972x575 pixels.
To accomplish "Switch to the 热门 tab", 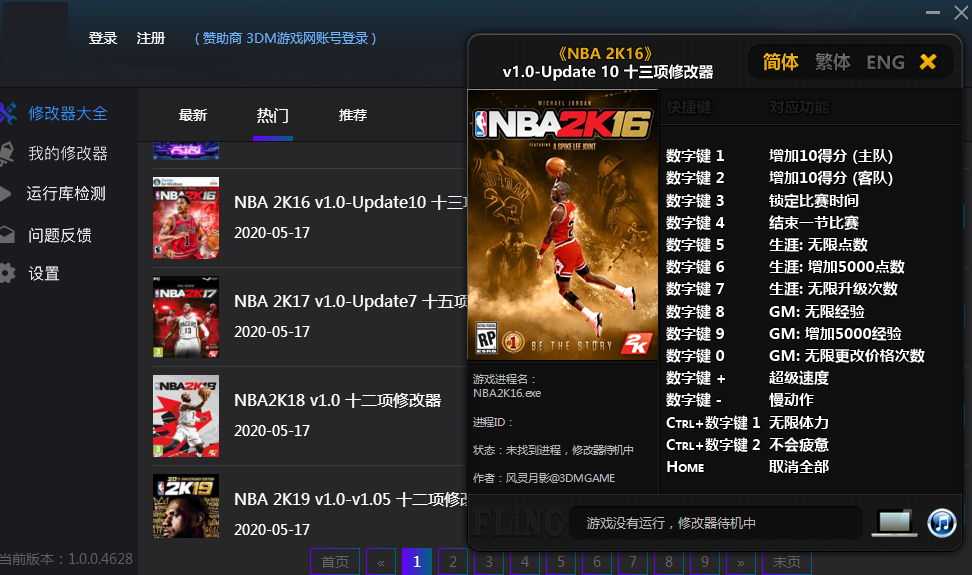I will point(273,115).
